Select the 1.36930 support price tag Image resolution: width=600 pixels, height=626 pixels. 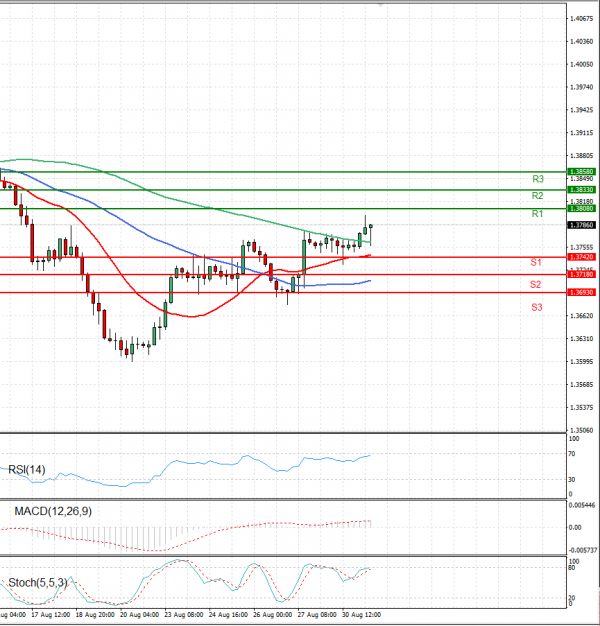[x=582, y=293]
